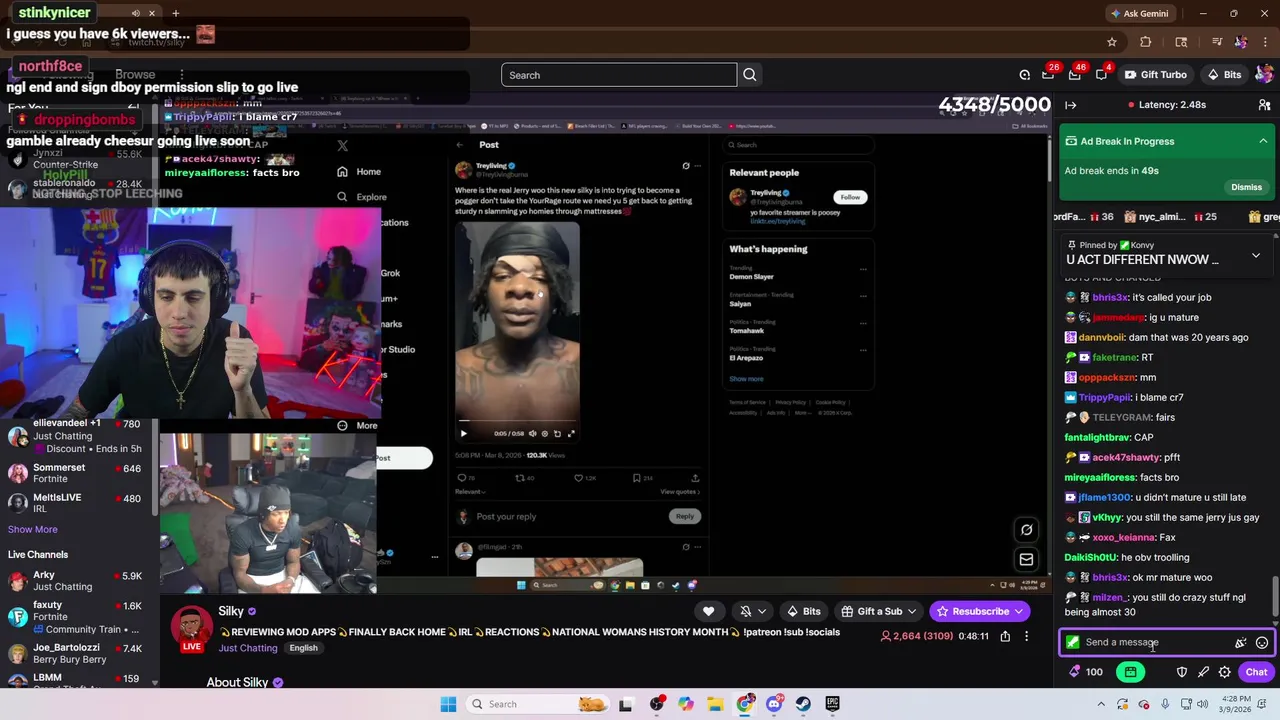Open the cheer Bits icon in chat box
1280x720 pixels.
[x=1241, y=643]
